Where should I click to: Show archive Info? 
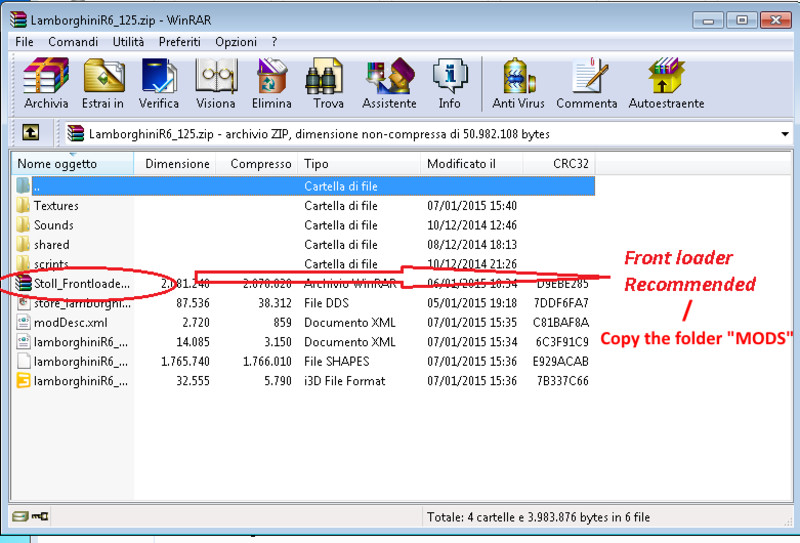pos(450,84)
